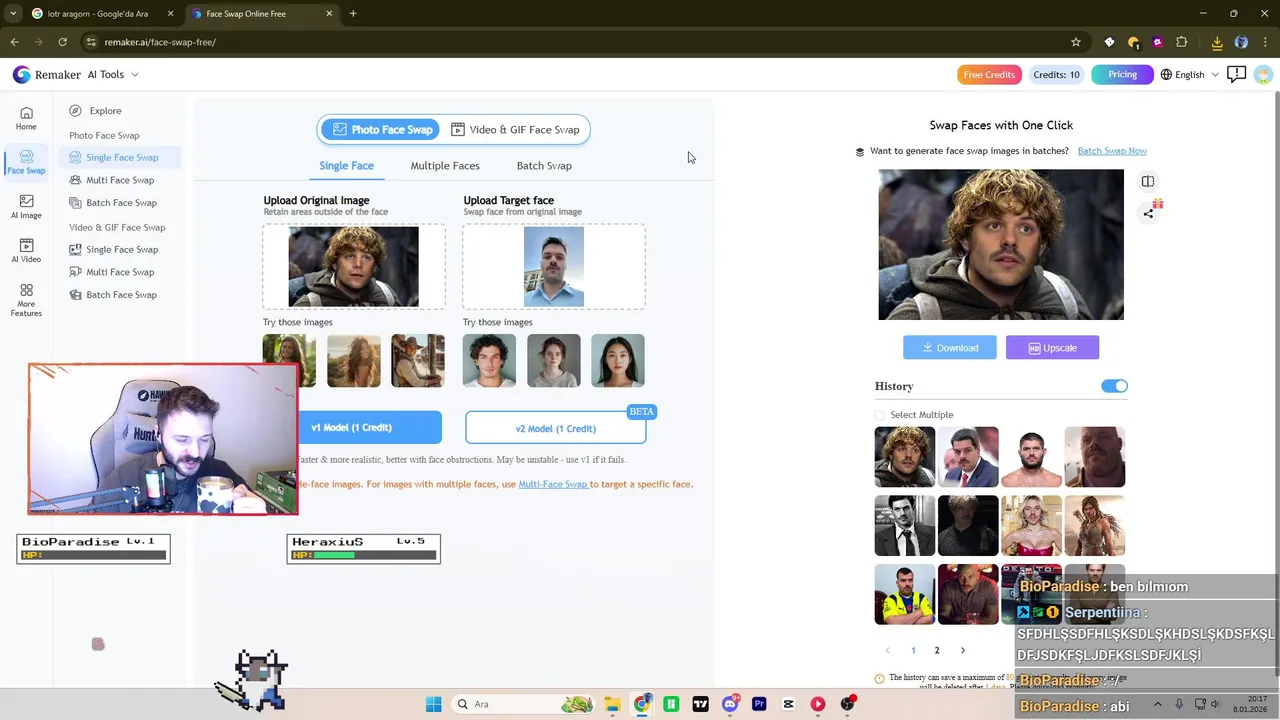Click the Free Credits button
1280x720 pixels.
pos(989,75)
